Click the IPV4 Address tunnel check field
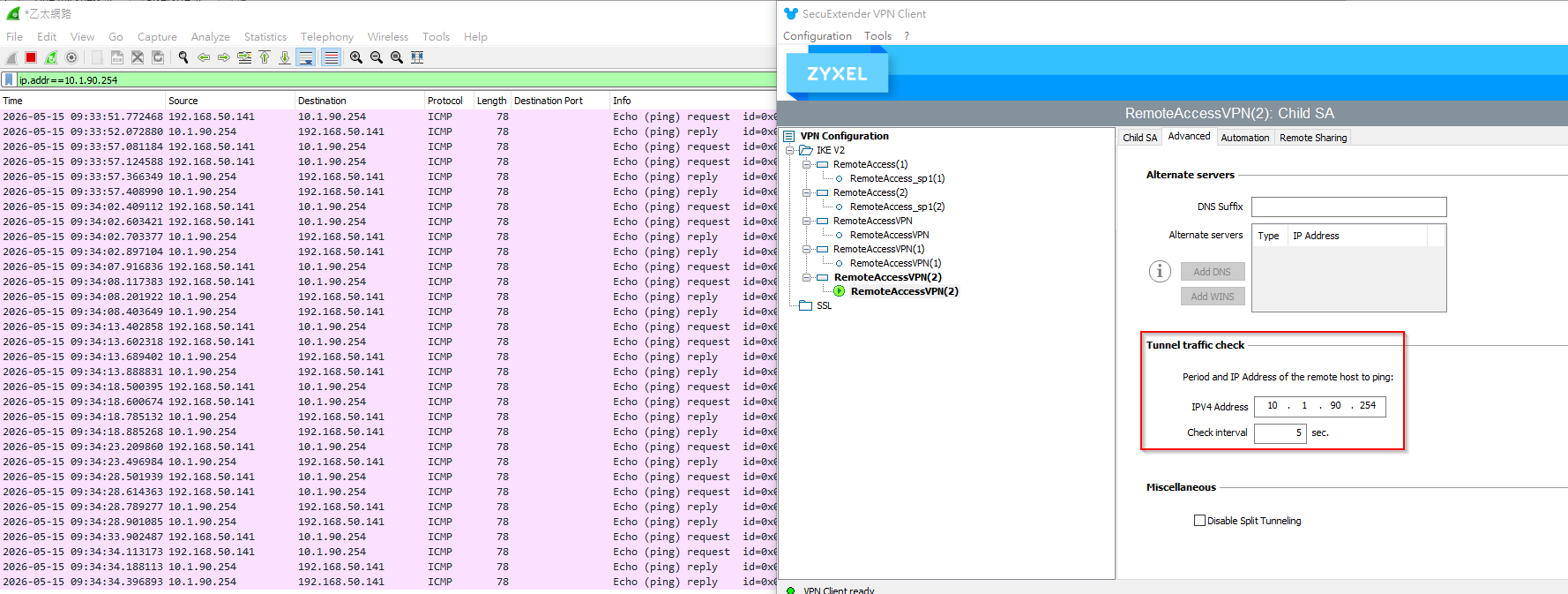 click(1320, 406)
